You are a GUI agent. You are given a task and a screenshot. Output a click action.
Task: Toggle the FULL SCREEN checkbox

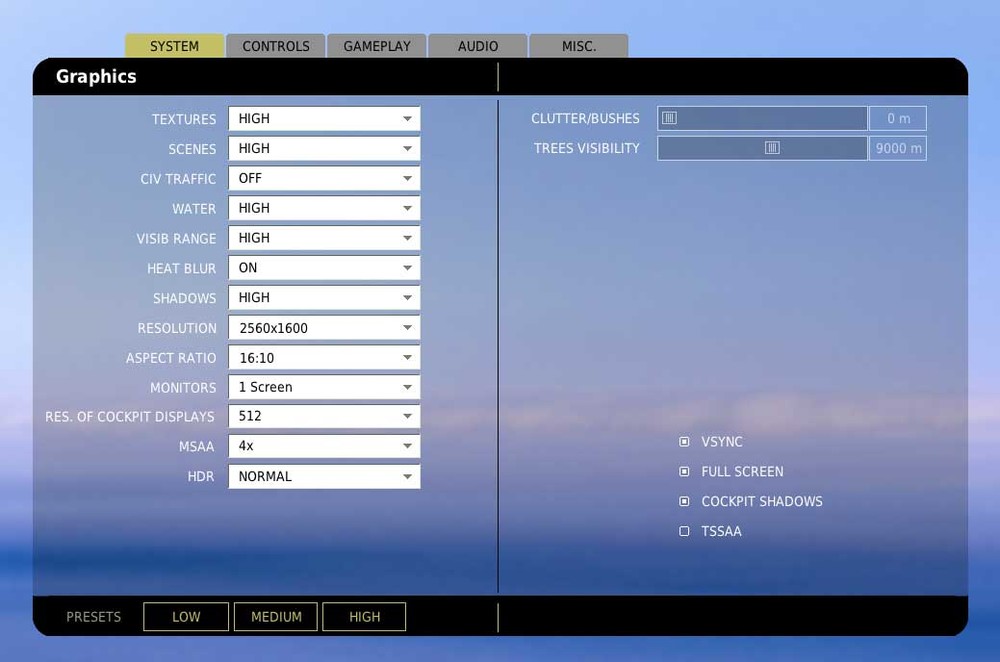[684, 471]
